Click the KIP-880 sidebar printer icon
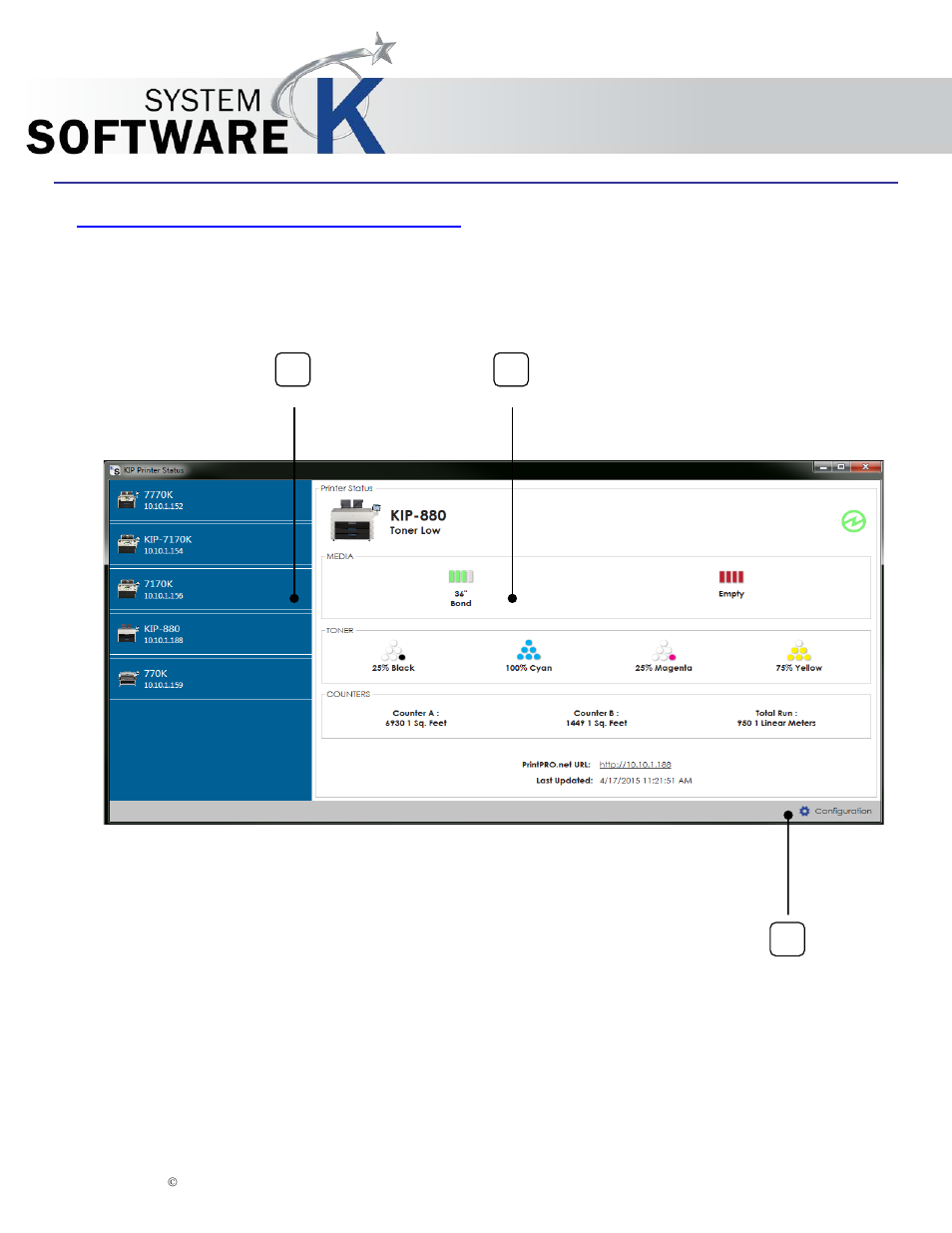Screen dimensions: 952x1233 click(x=128, y=634)
